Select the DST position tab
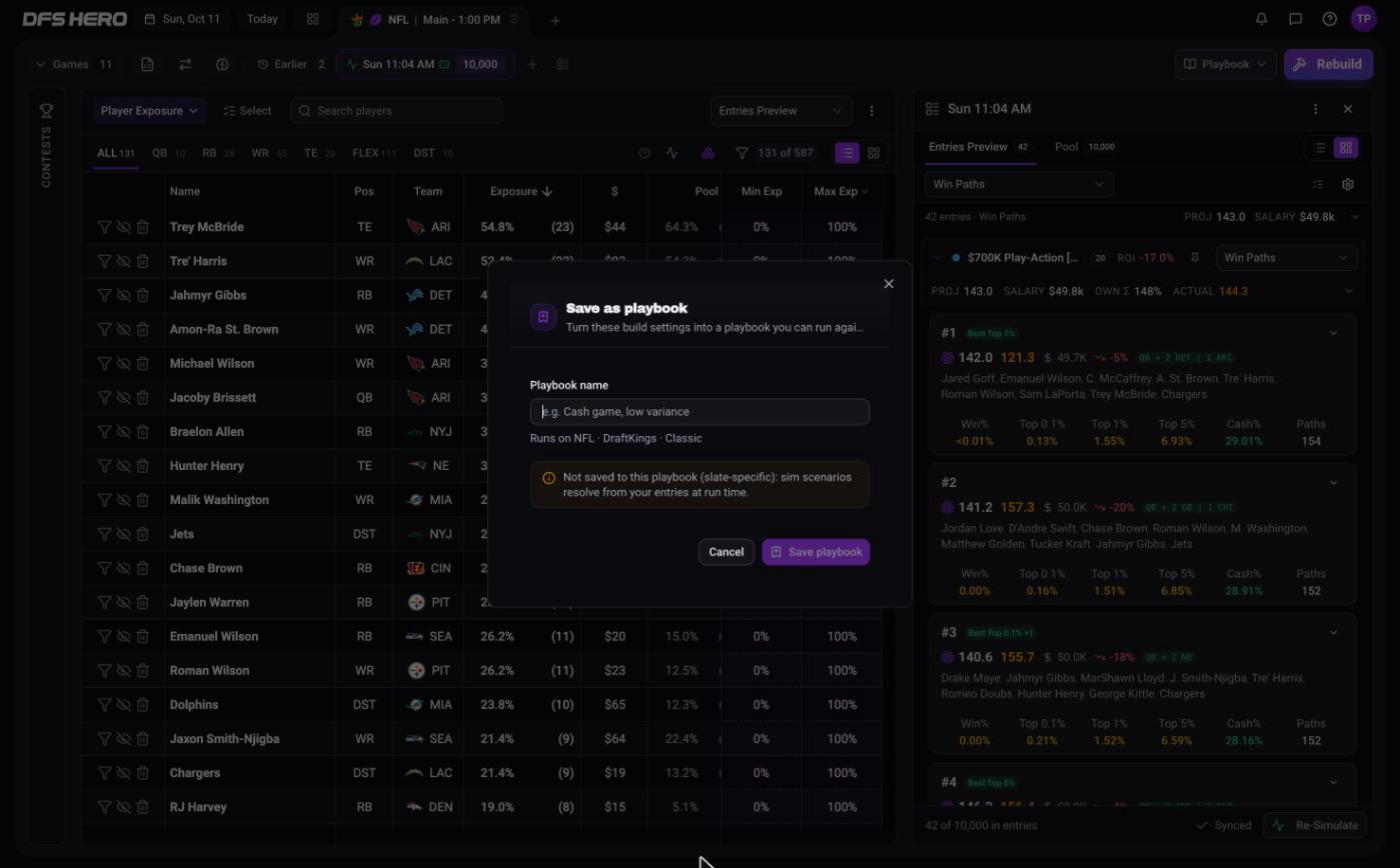The width and height of the screenshot is (1400, 868). [433, 153]
